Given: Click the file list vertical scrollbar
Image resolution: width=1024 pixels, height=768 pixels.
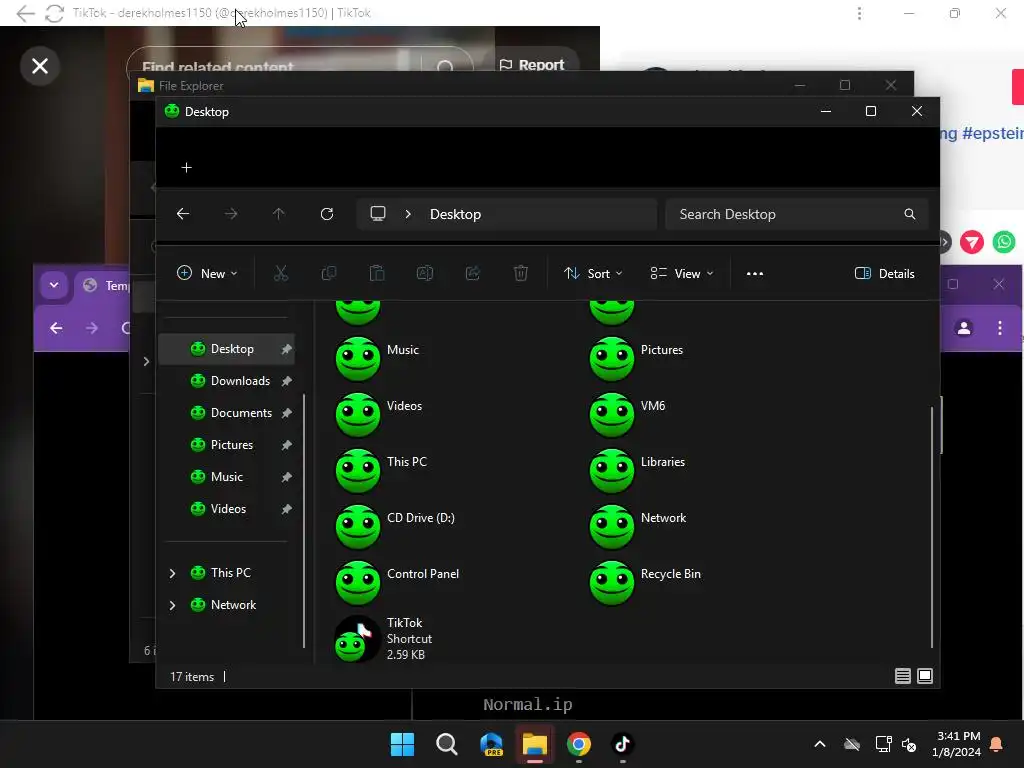Looking at the screenshot, I should point(931,526).
